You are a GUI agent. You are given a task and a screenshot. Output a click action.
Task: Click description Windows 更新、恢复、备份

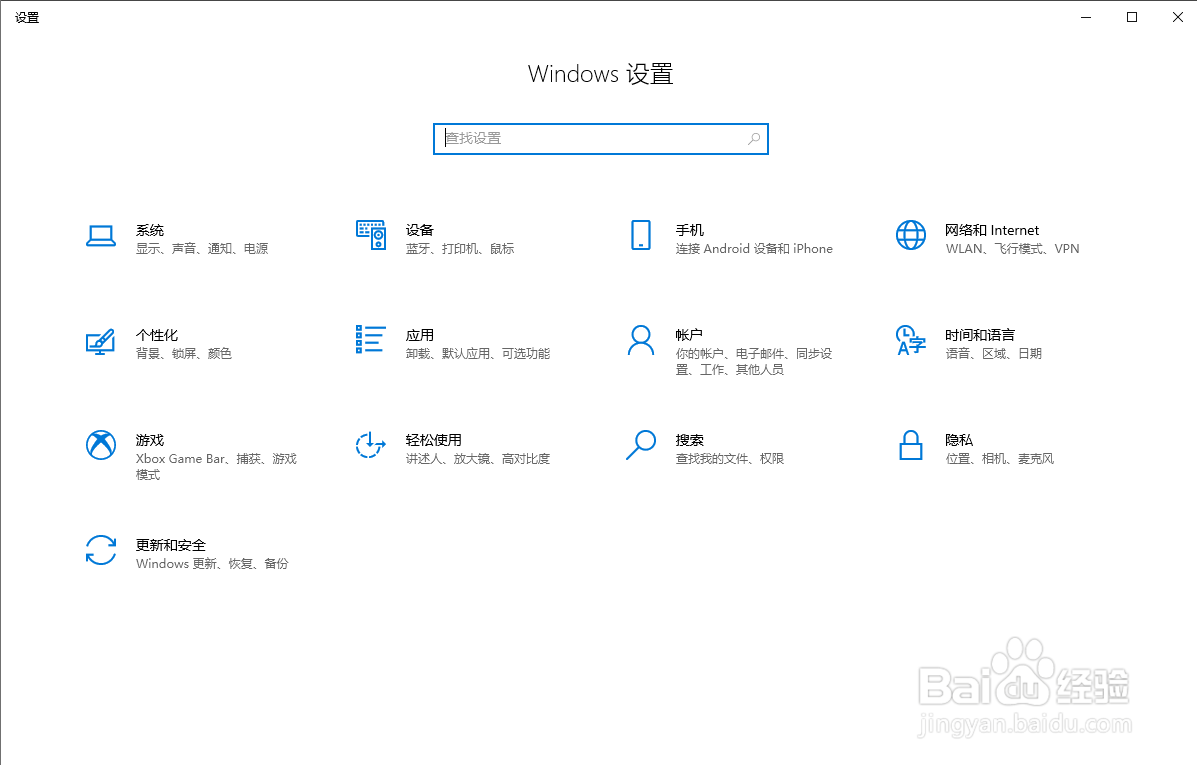pos(212,563)
